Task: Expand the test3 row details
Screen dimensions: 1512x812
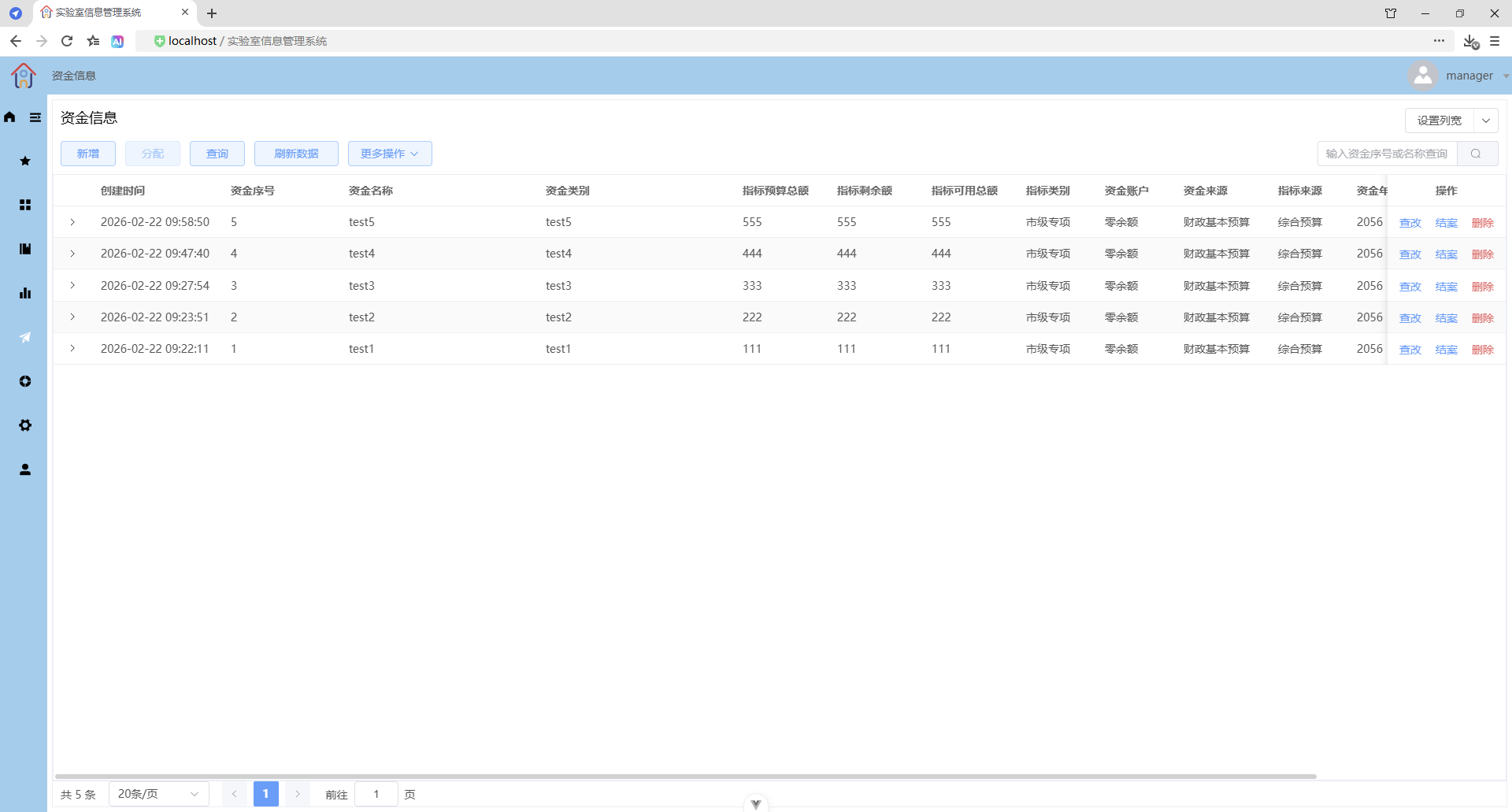Action: [72, 285]
